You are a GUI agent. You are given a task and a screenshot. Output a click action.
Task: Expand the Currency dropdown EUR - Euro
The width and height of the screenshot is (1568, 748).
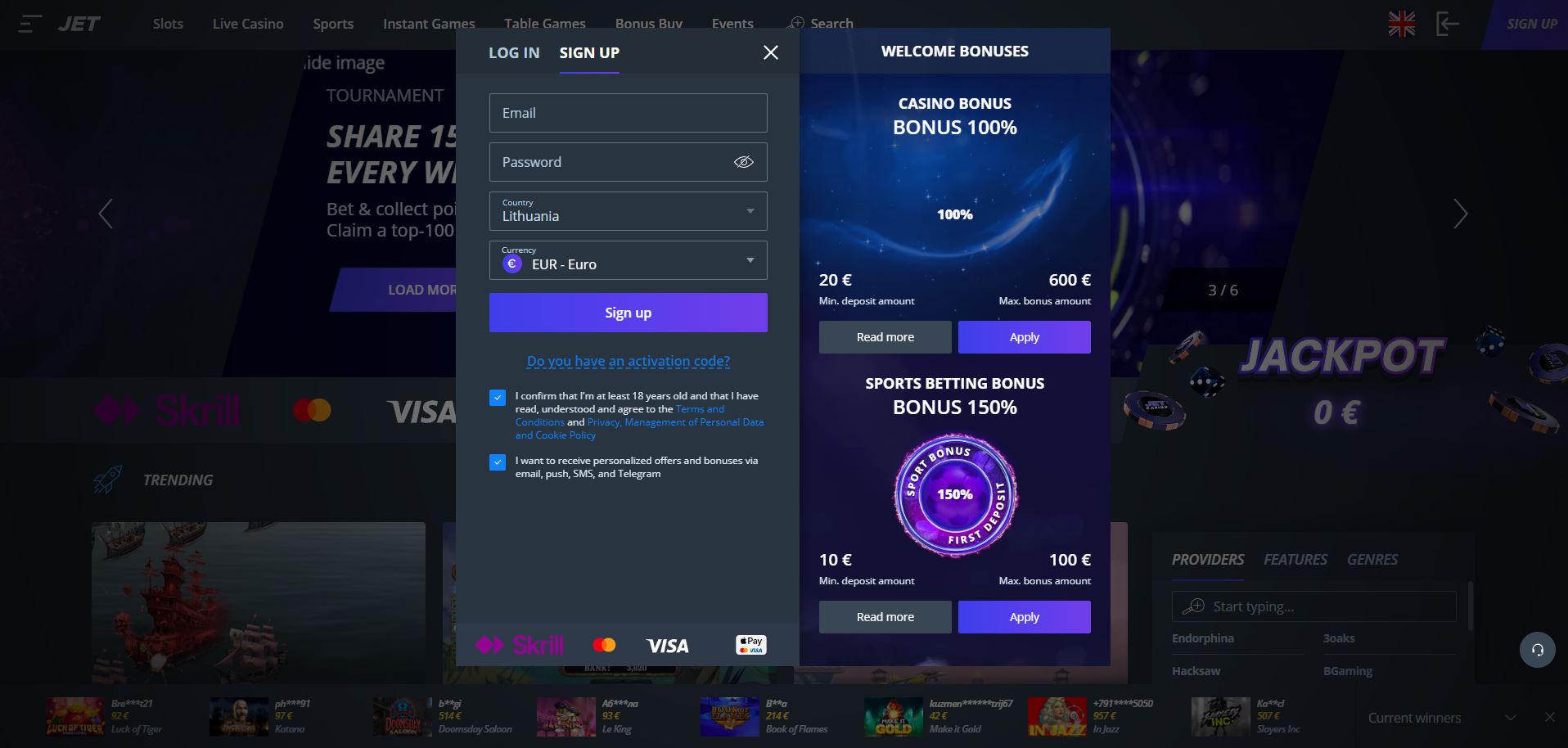(628, 260)
